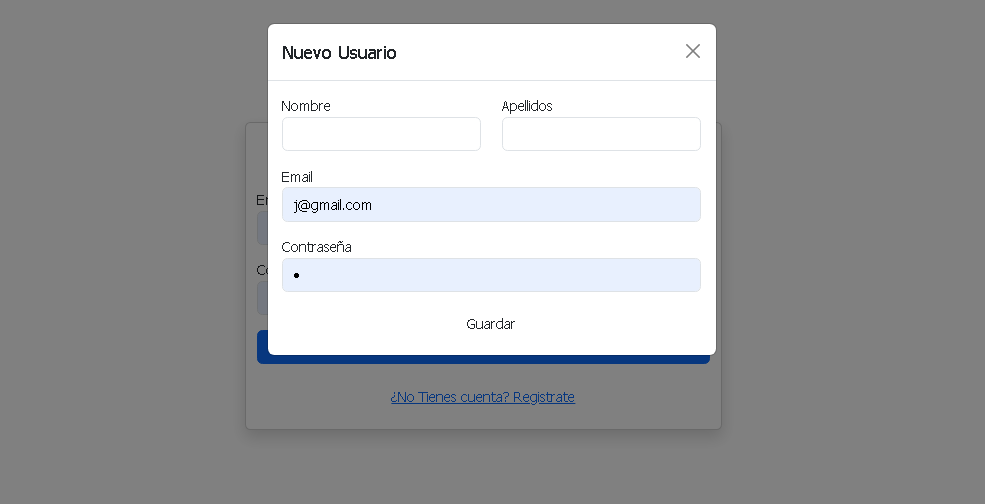Click the Email label in the dialog
The height and width of the screenshot is (504, 985).
click(x=297, y=177)
